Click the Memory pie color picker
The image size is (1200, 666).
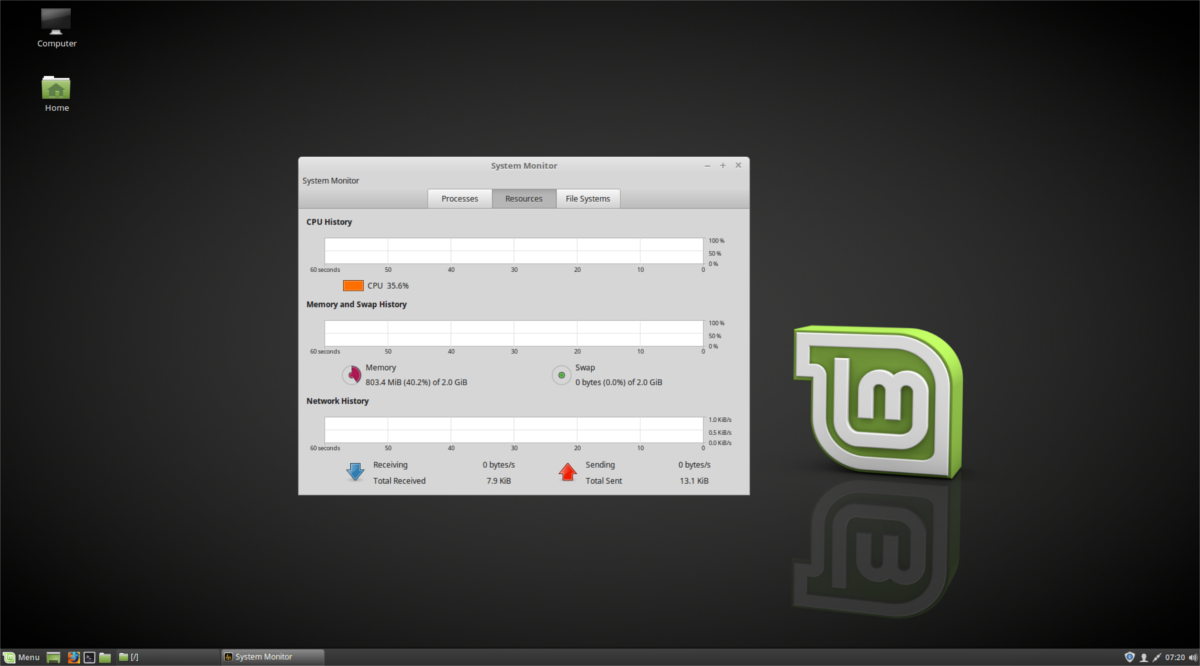pyautogui.click(x=352, y=375)
